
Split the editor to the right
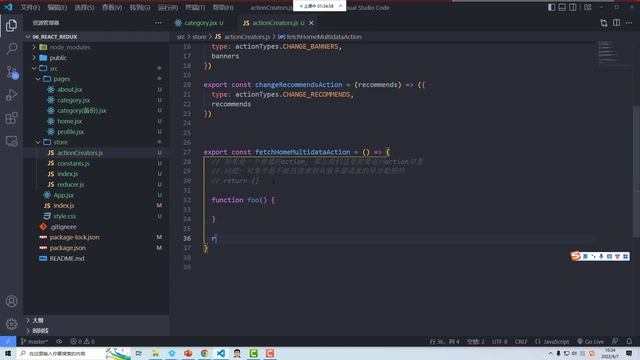pos(616,23)
